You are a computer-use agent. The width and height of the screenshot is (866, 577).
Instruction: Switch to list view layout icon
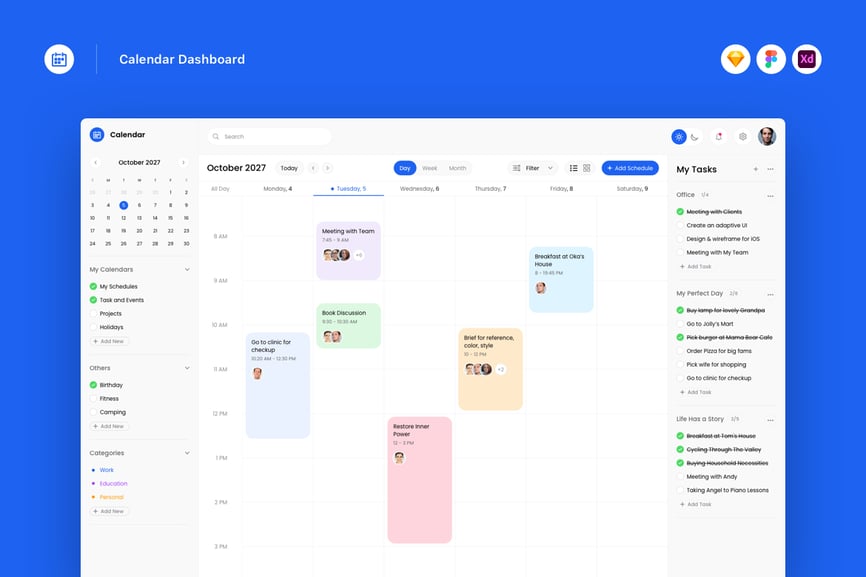tap(573, 168)
